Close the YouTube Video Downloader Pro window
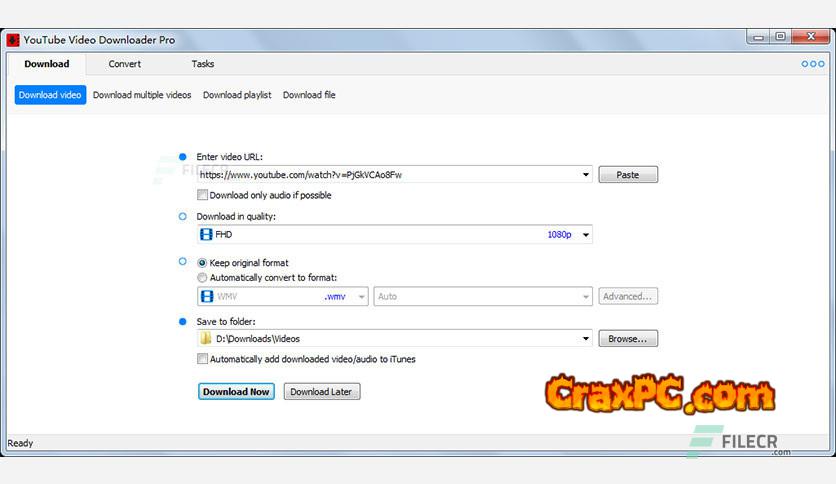Viewport: 836px width, 484px height. [810, 37]
